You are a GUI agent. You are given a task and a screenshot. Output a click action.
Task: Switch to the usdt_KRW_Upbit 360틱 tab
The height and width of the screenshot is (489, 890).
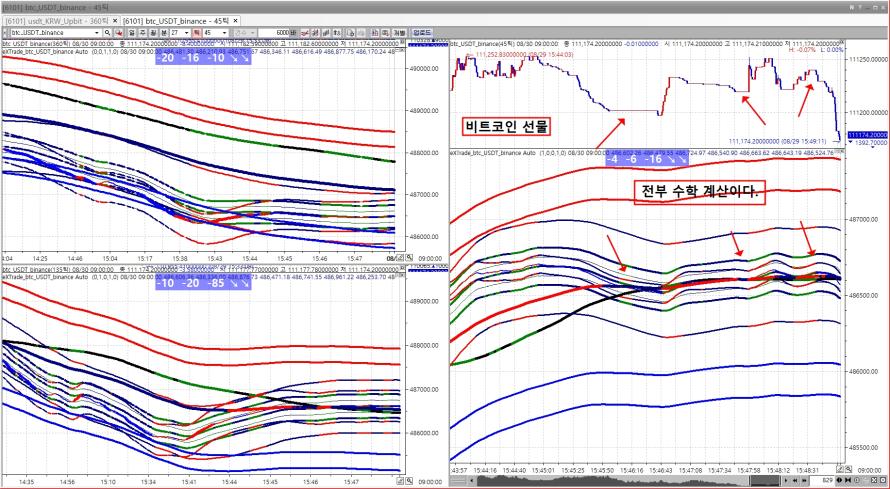click(57, 21)
